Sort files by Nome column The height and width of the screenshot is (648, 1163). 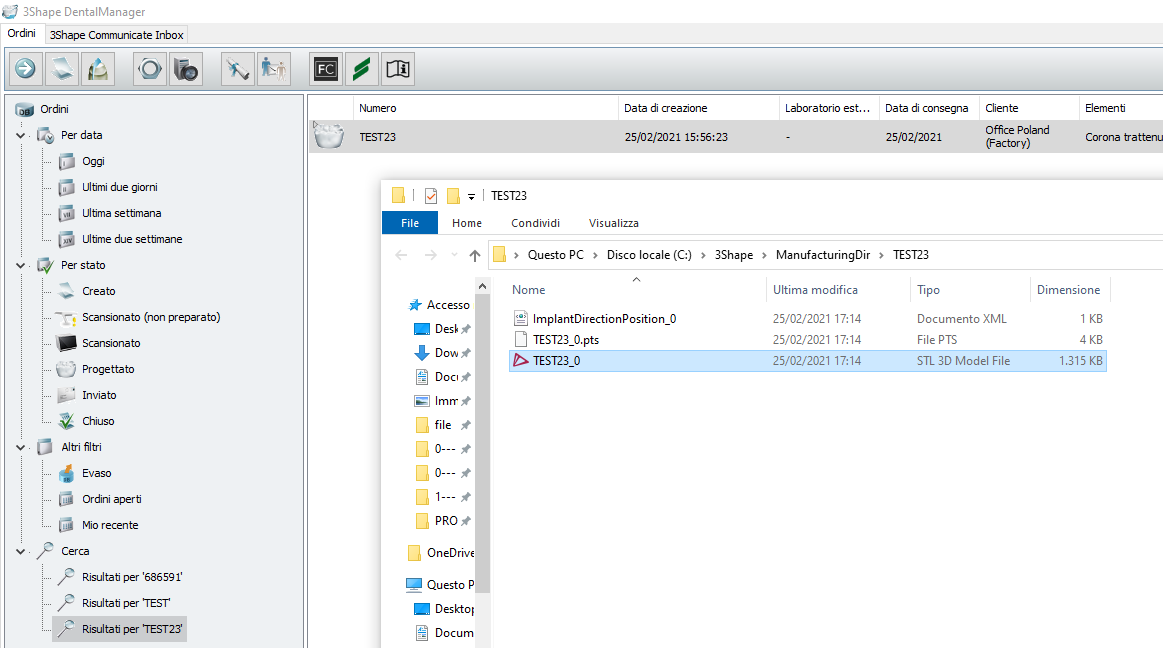[x=637, y=290]
